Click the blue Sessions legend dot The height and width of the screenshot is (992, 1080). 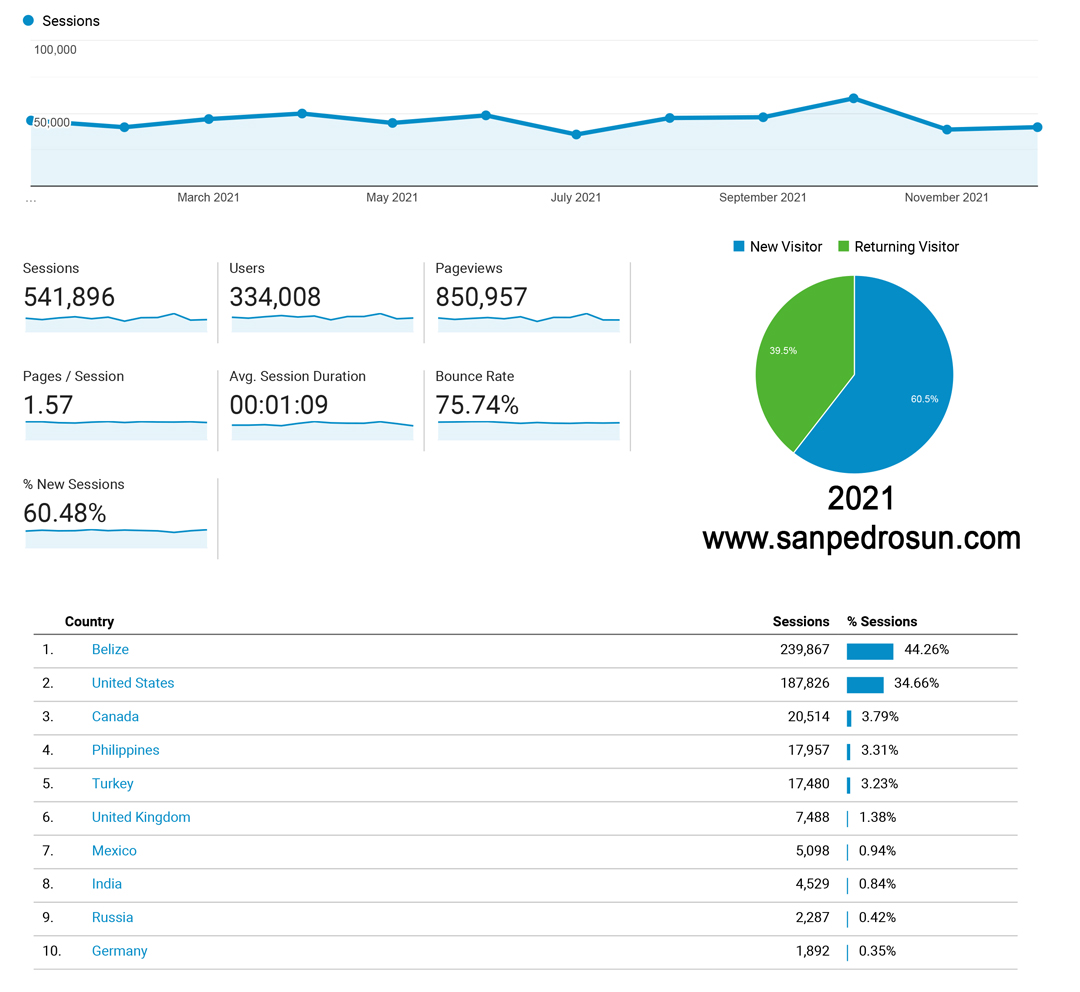28,21
